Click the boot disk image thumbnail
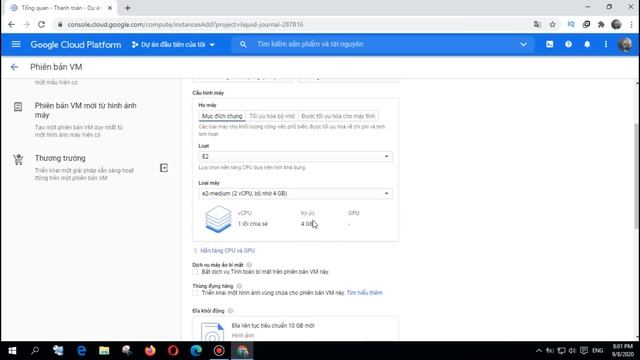The width and height of the screenshot is (640, 360). tap(212, 332)
